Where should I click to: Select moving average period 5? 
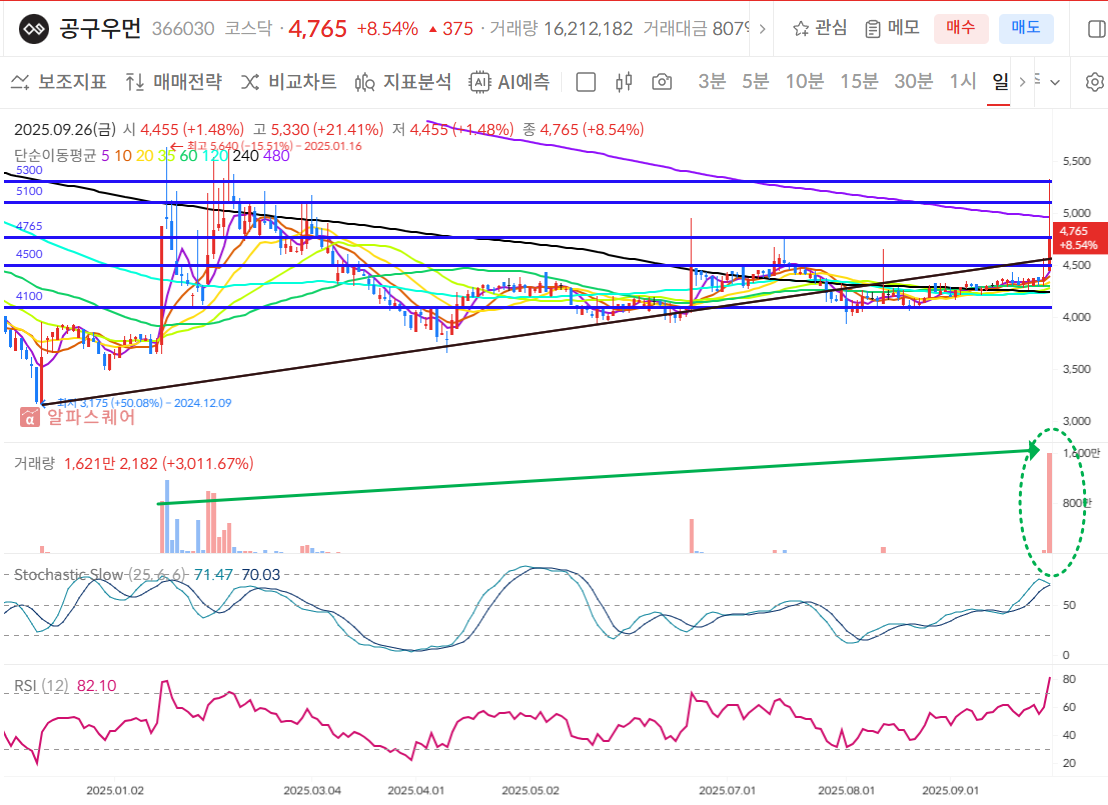click(105, 155)
